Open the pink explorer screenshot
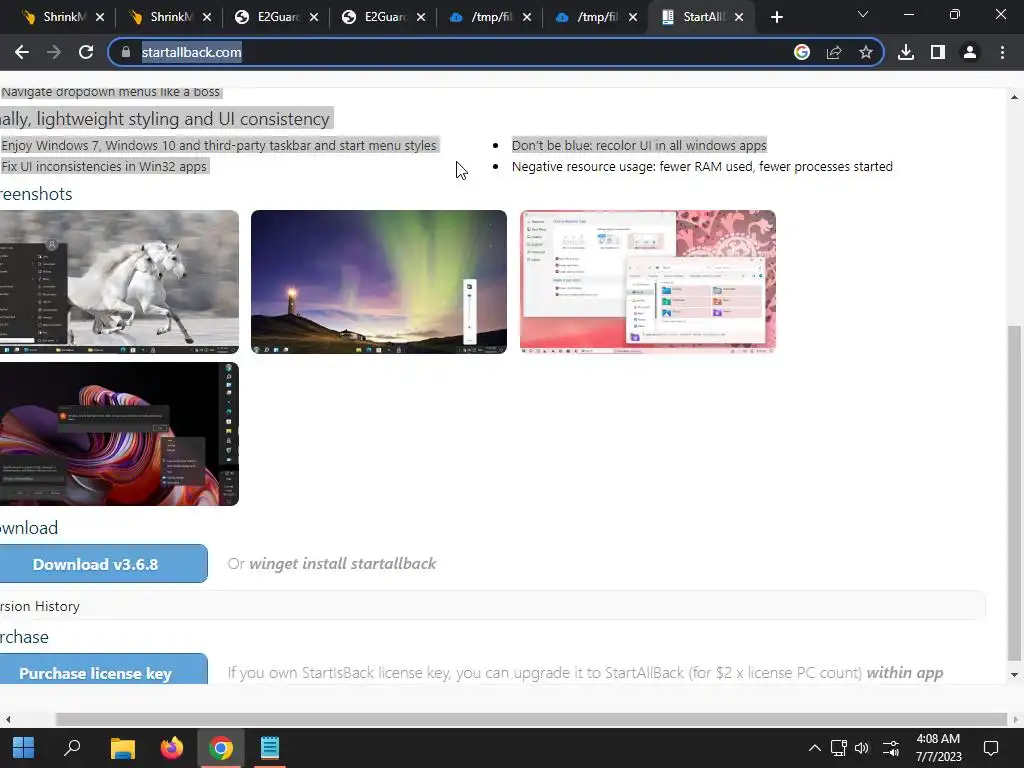Image resolution: width=1024 pixels, height=768 pixels. point(648,281)
